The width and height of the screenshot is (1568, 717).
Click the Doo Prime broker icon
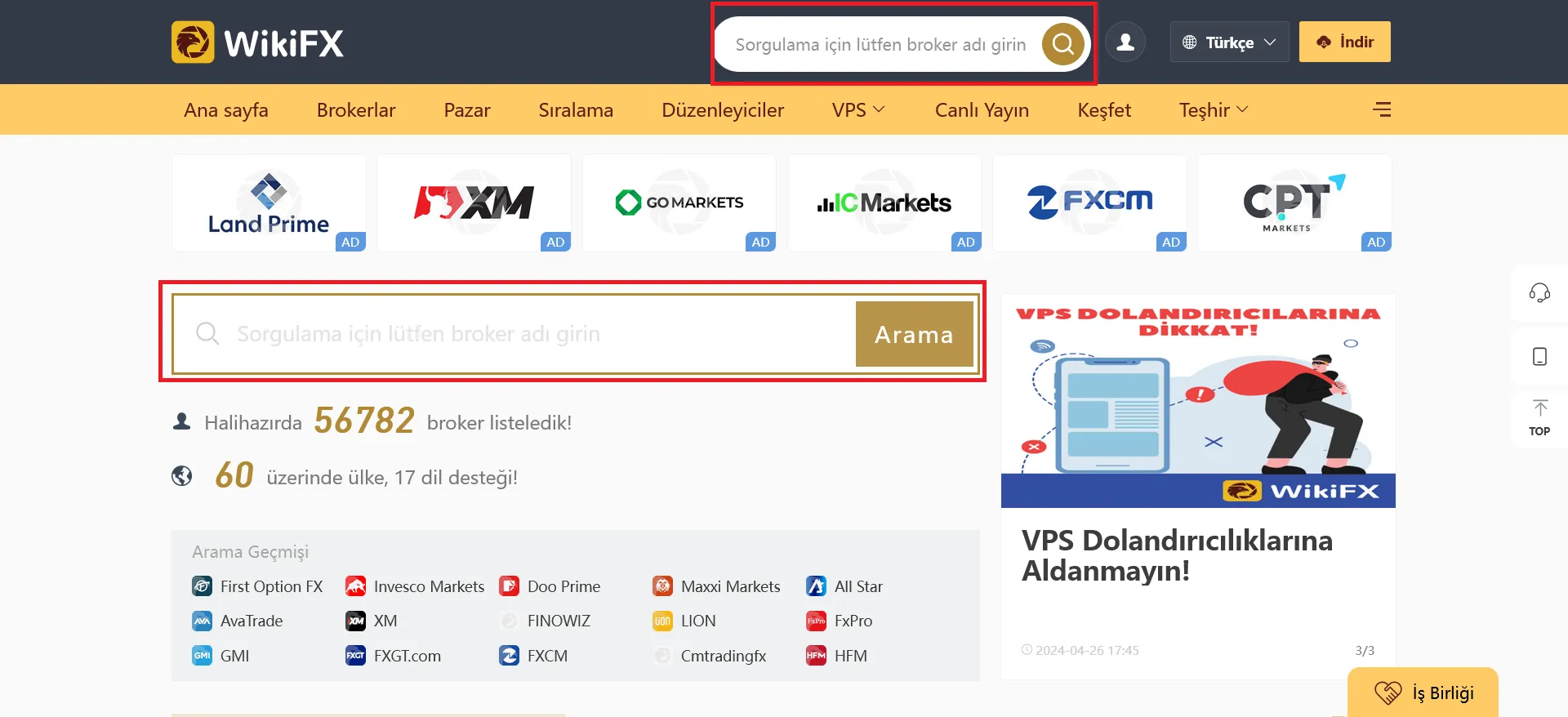click(x=509, y=586)
